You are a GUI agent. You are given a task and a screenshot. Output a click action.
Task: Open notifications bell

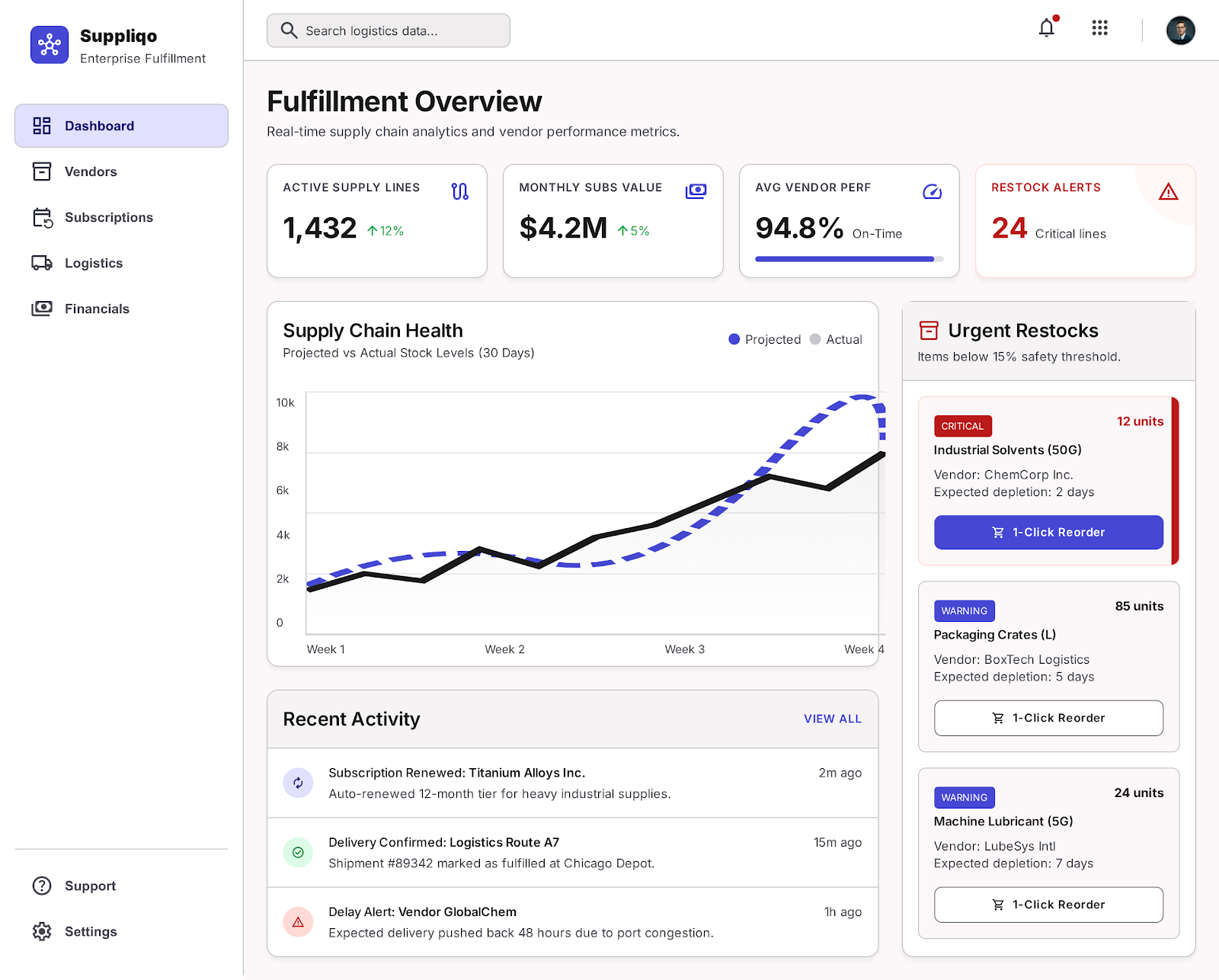coord(1047,28)
